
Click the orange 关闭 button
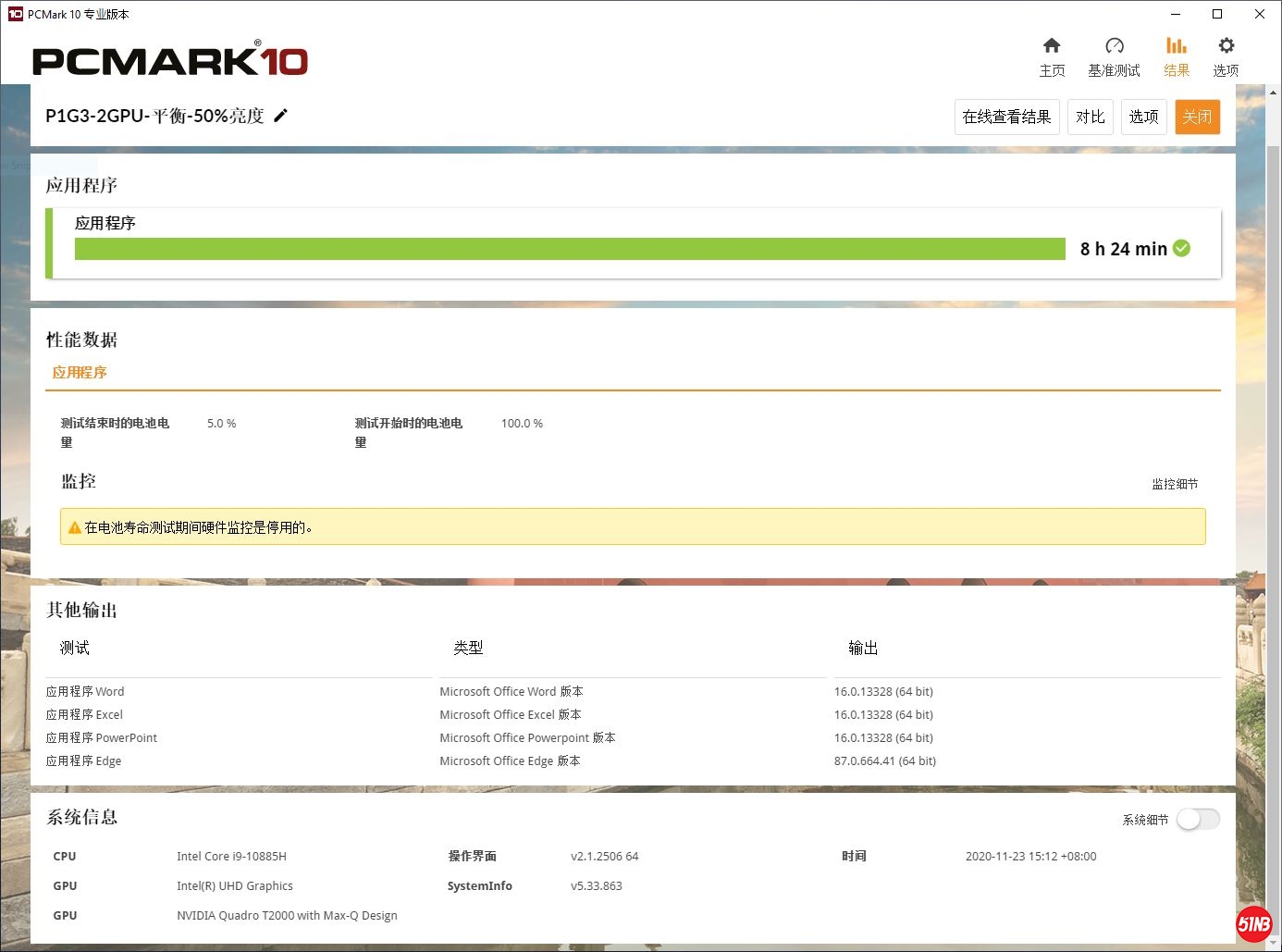point(1197,117)
